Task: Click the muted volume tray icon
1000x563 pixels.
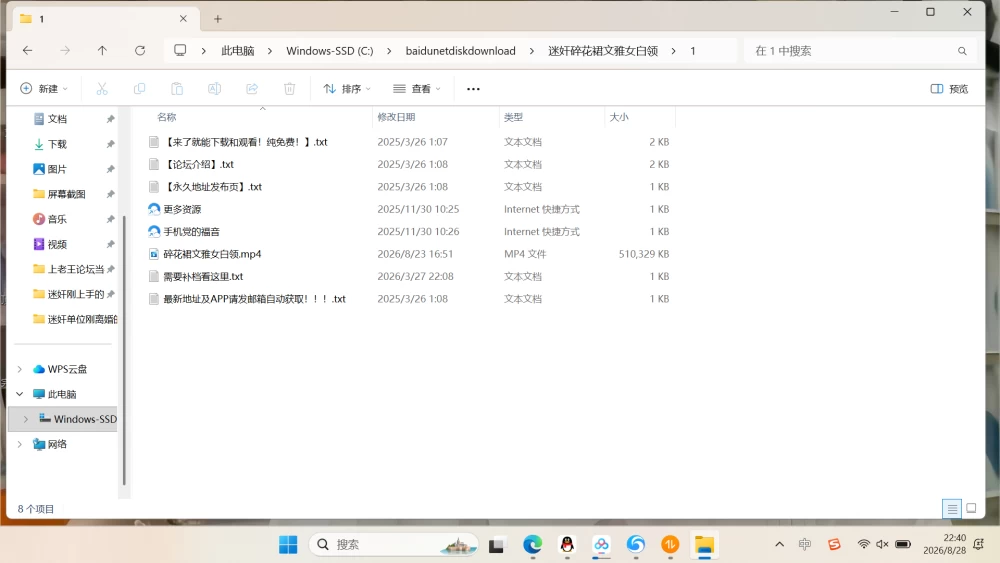Action: coord(883,544)
